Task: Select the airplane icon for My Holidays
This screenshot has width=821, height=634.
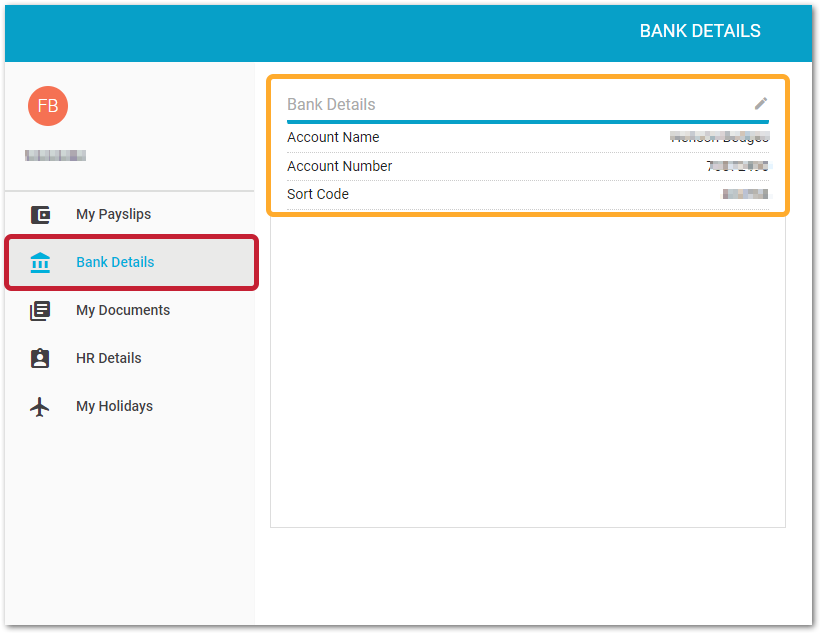Action: [40, 406]
